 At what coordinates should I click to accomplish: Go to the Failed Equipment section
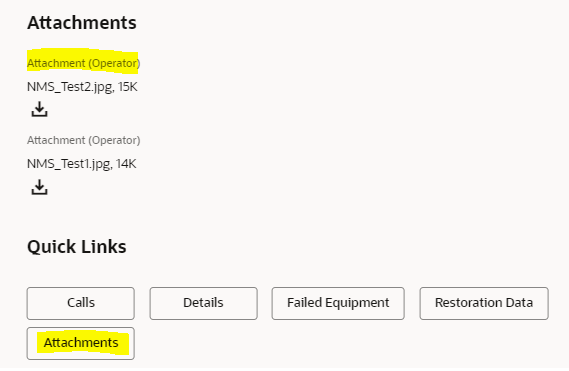(338, 303)
